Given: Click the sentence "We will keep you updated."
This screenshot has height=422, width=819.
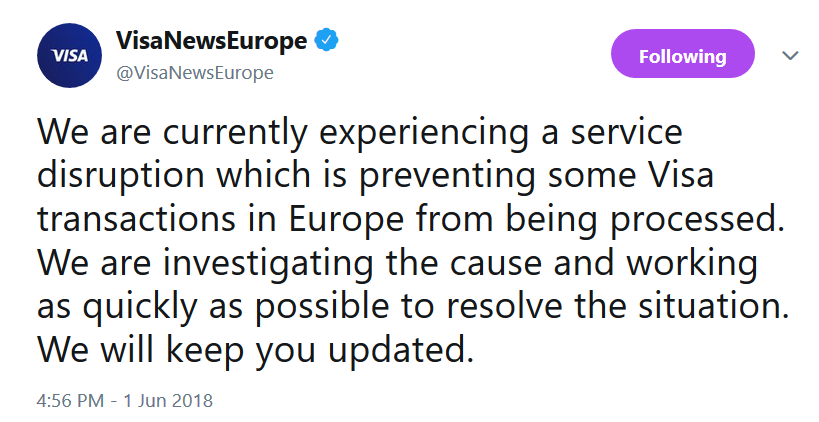Looking at the screenshot, I should pos(255,350).
